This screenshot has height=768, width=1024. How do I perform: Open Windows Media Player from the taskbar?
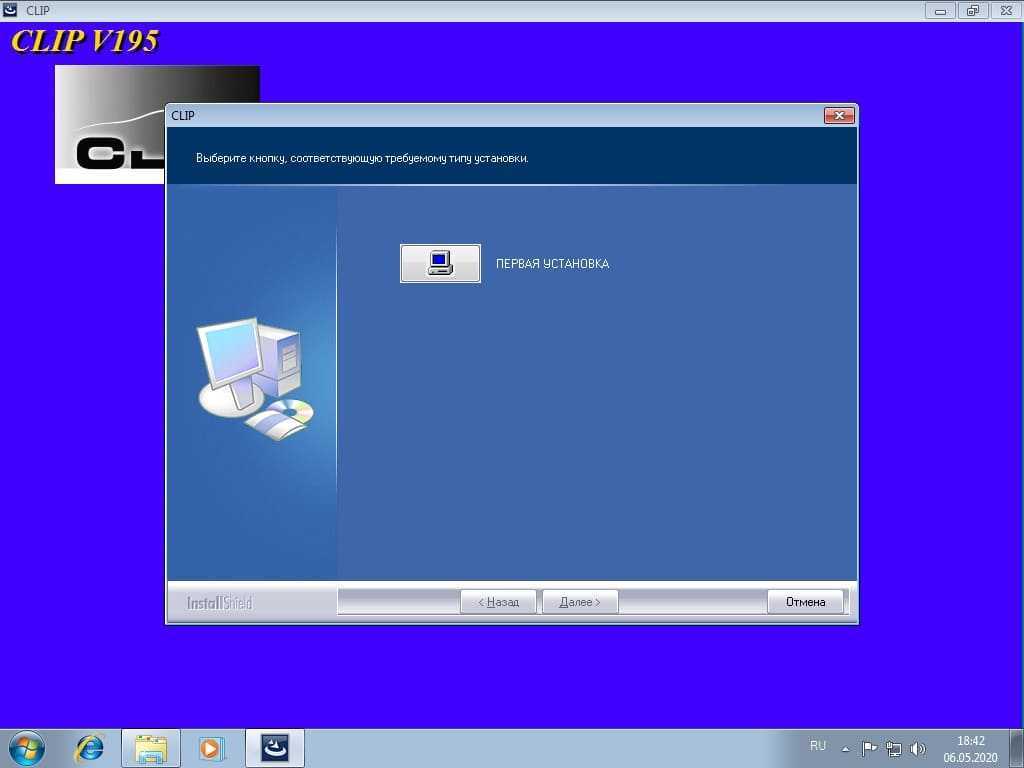[212, 748]
